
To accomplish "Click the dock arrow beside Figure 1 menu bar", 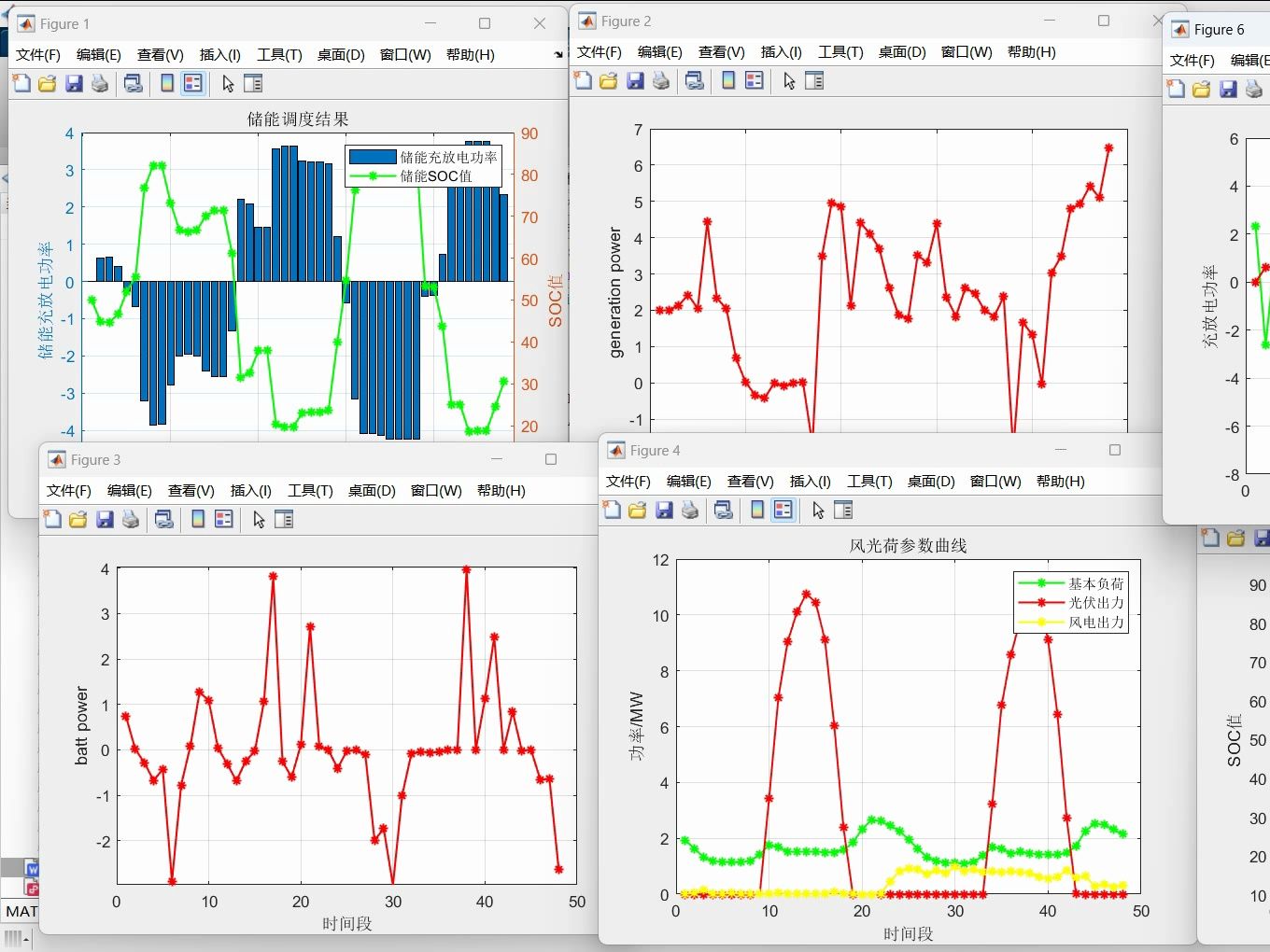I will (558, 54).
